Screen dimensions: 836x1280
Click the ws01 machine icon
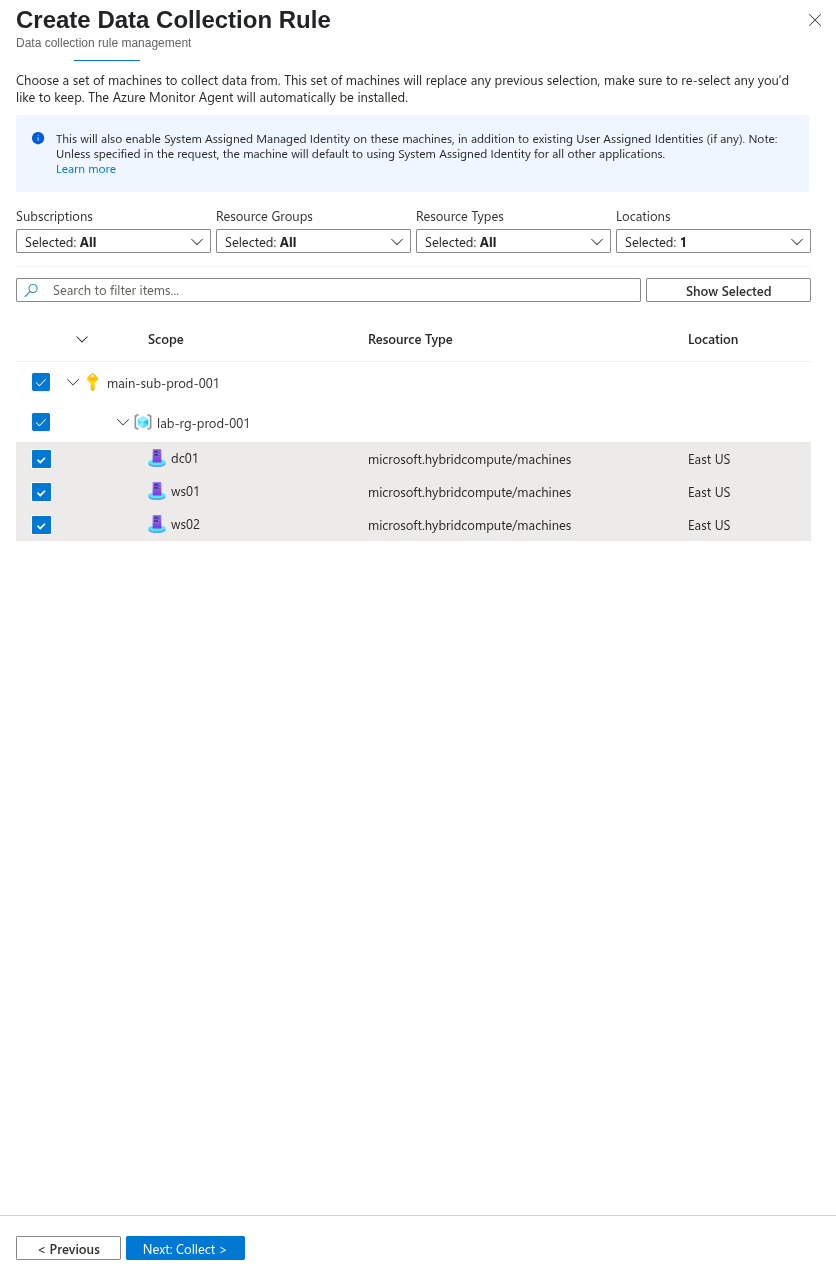(x=157, y=491)
